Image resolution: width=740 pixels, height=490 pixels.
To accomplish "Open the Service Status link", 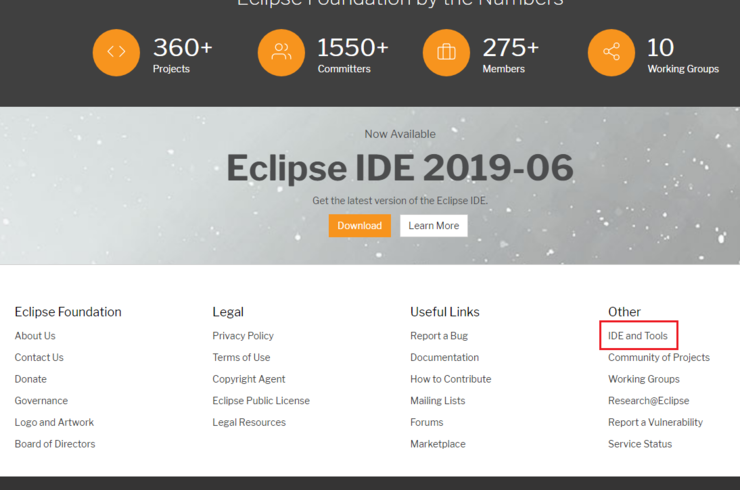I will pos(640,444).
